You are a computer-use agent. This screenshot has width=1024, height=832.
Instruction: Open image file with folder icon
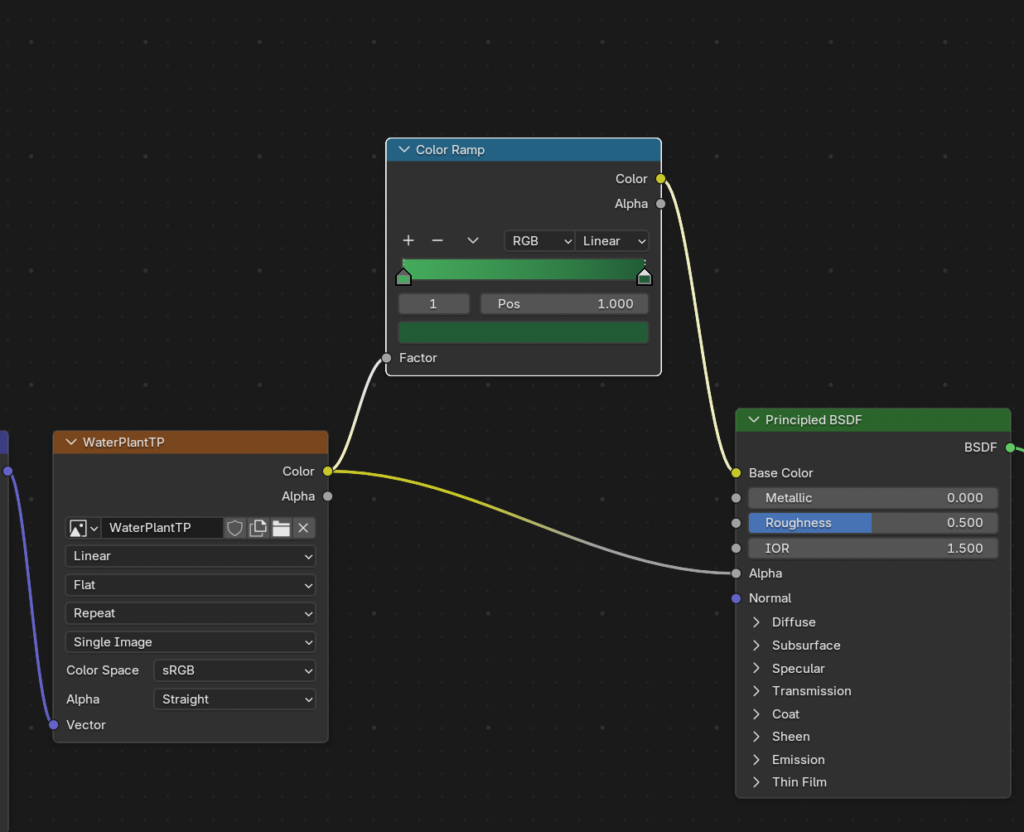pos(281,528)
